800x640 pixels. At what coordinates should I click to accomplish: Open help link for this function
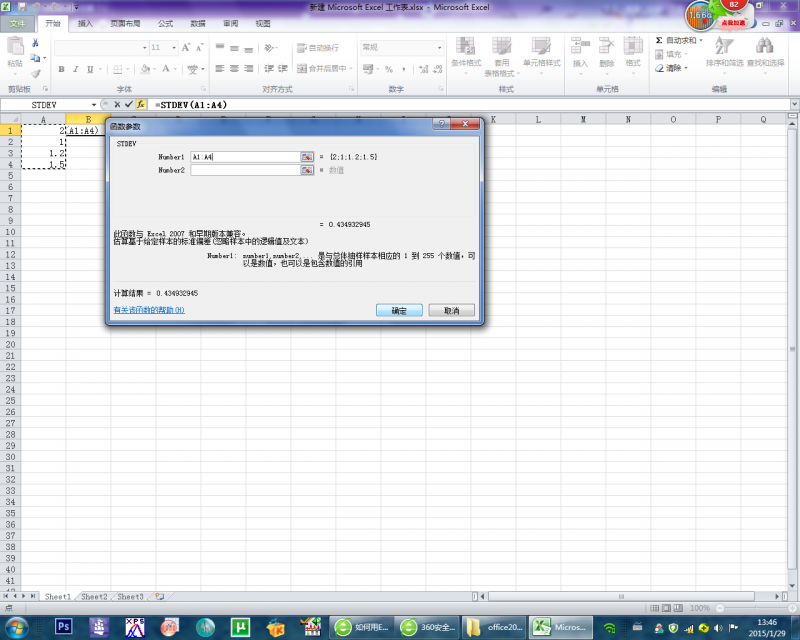click(149, 310)
